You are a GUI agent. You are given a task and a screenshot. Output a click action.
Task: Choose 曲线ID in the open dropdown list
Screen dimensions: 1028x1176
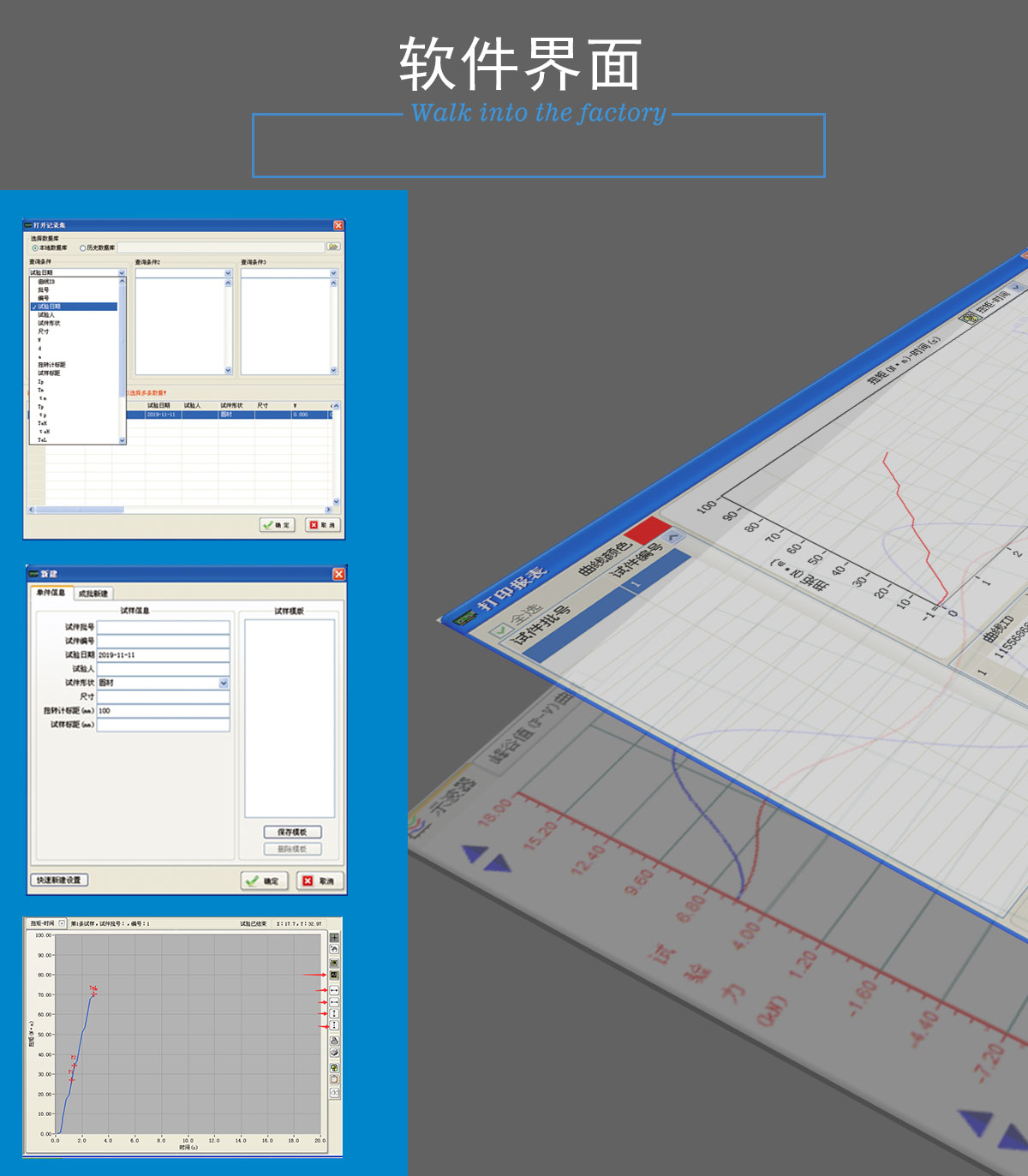(46, 281)
